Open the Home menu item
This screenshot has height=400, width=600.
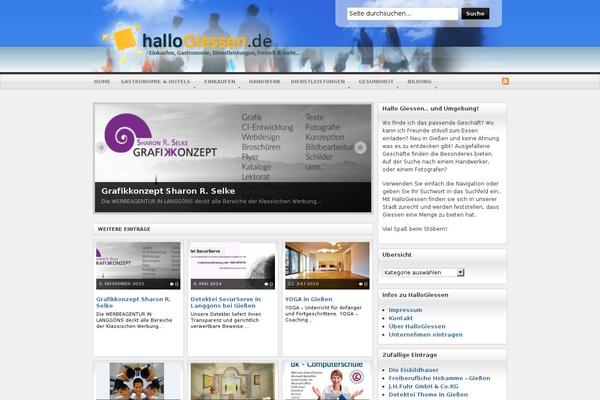click(x=102, y=82)
